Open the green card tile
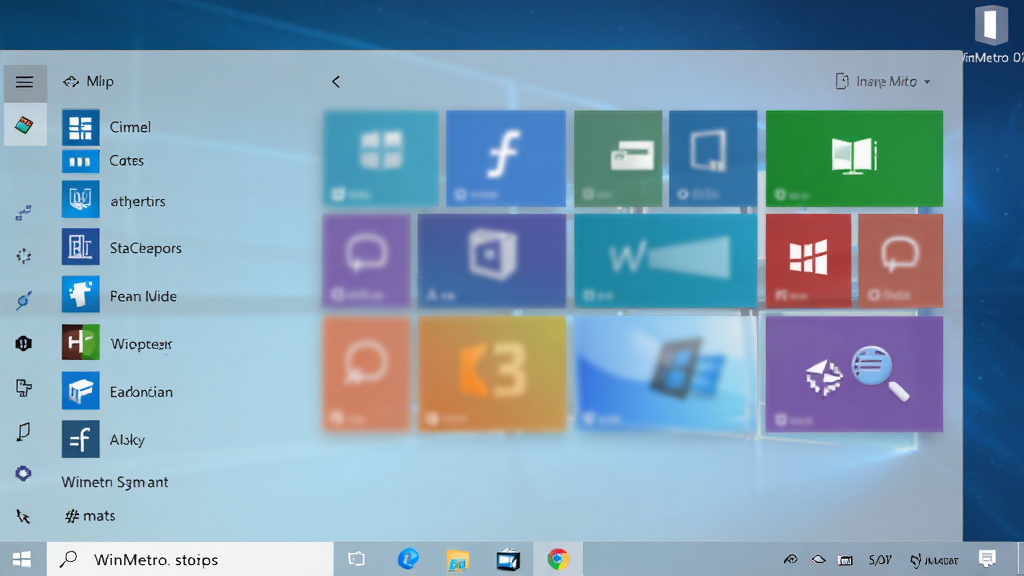Image resolution: width=1024 pixels, height=576 pixels. [618, 159]
